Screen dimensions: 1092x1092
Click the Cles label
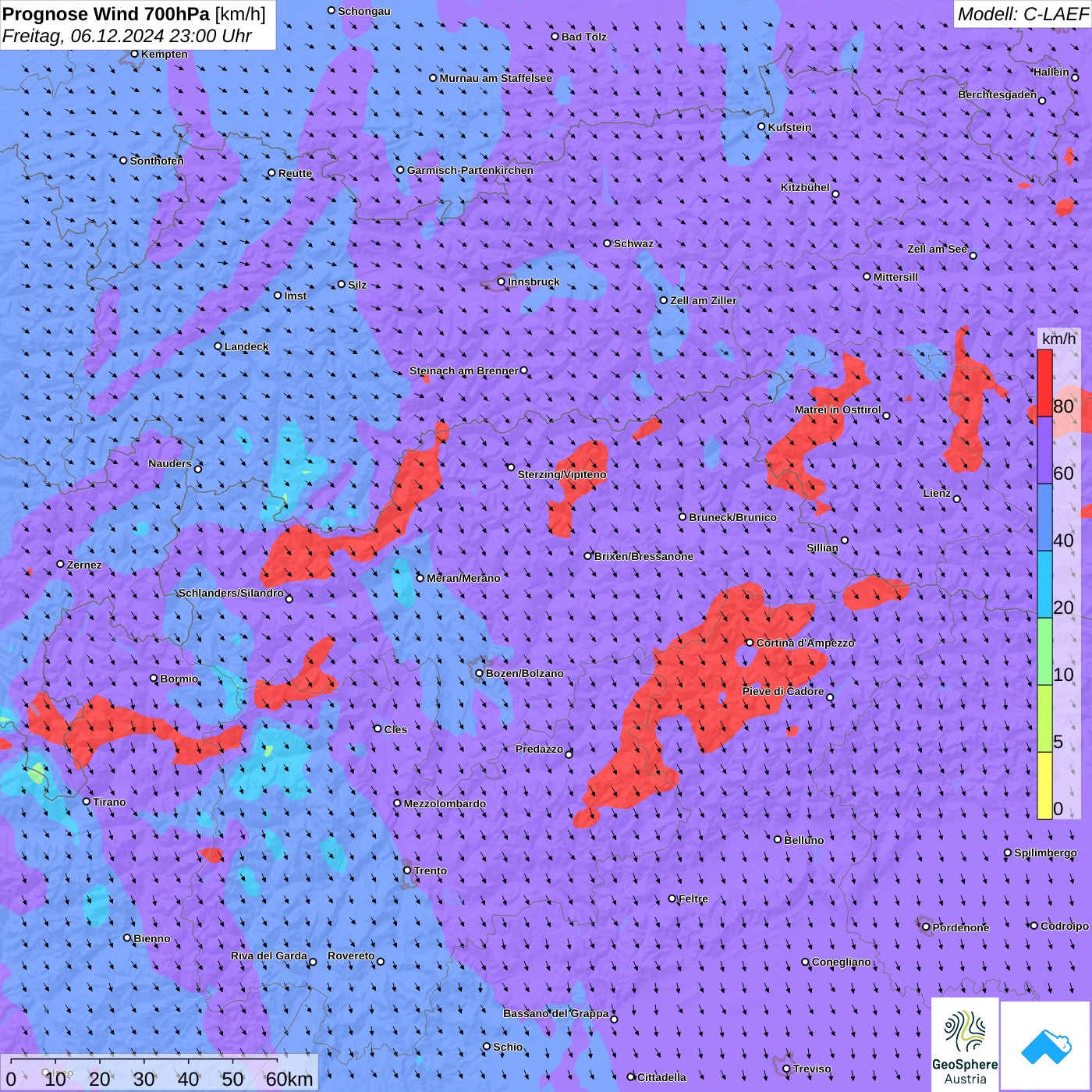tap(395, 729)
